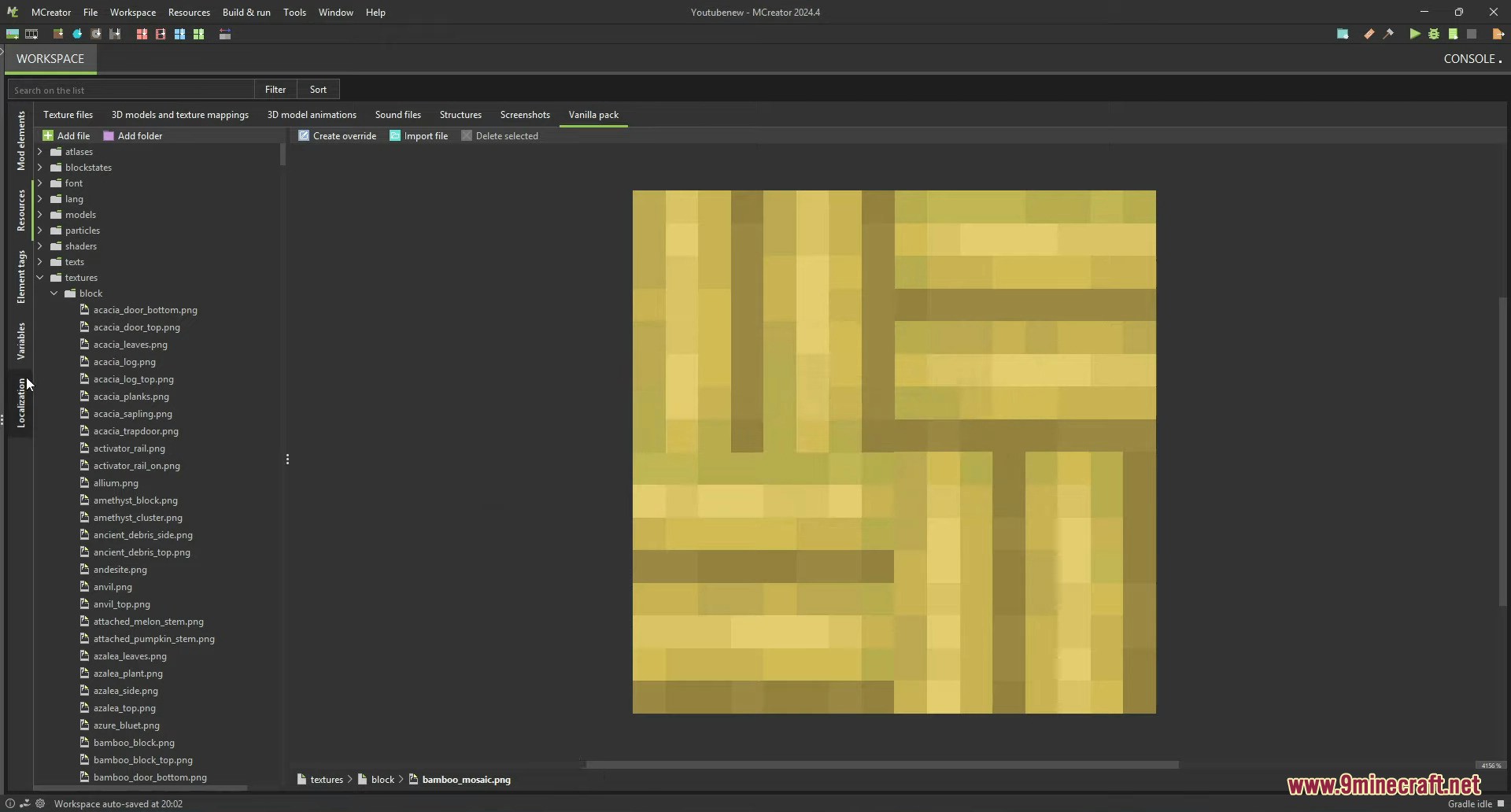Select anvil_top.png file
1511x812 pixels.
coord(121,604)
